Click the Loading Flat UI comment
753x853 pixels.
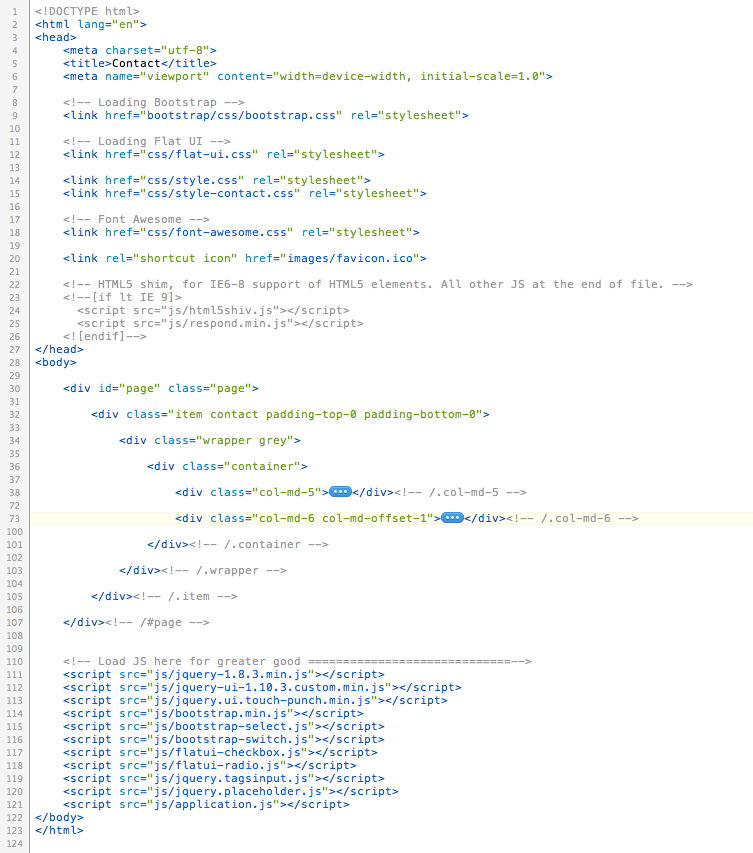(x=147, y=141)
